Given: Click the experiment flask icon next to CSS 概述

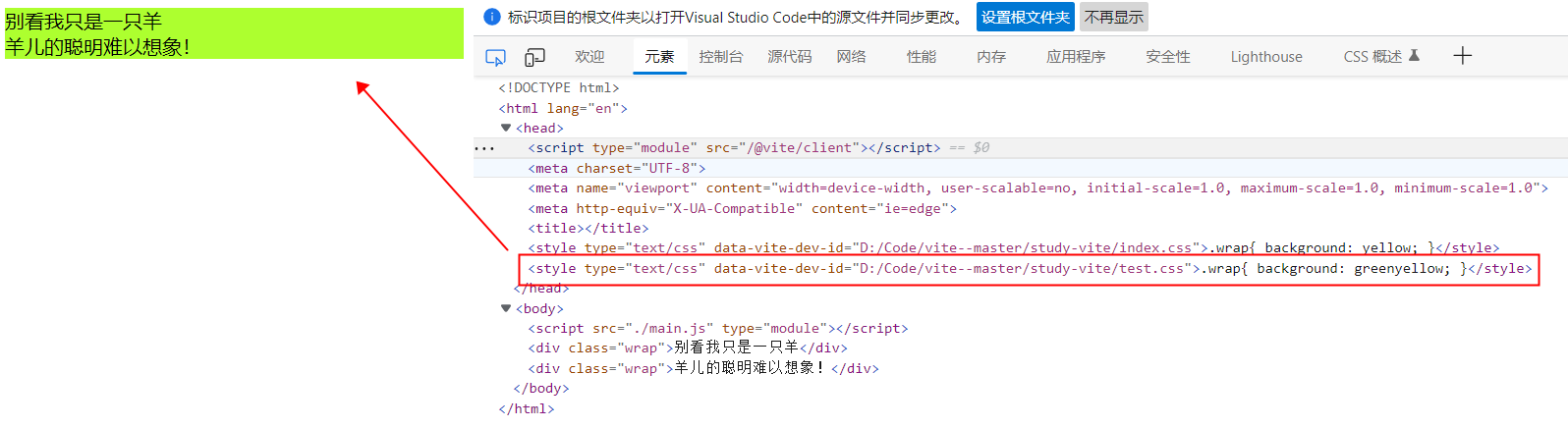Looking at the screenshot, I should click(1414, 56).
